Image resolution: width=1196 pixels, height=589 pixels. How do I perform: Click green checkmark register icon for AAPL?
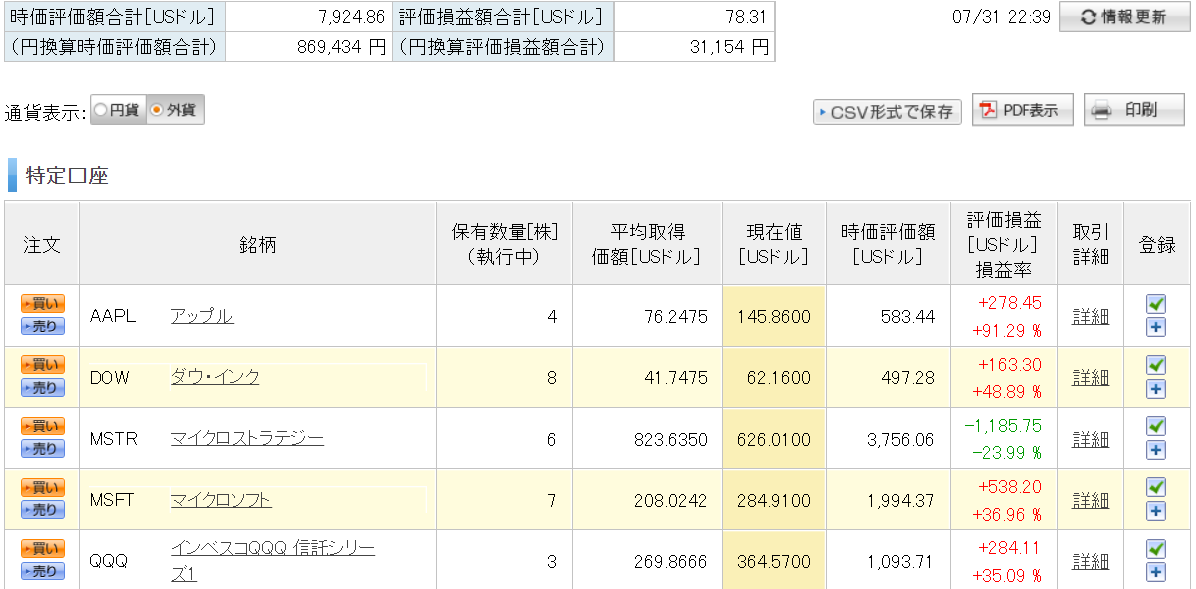point(1156,304)
